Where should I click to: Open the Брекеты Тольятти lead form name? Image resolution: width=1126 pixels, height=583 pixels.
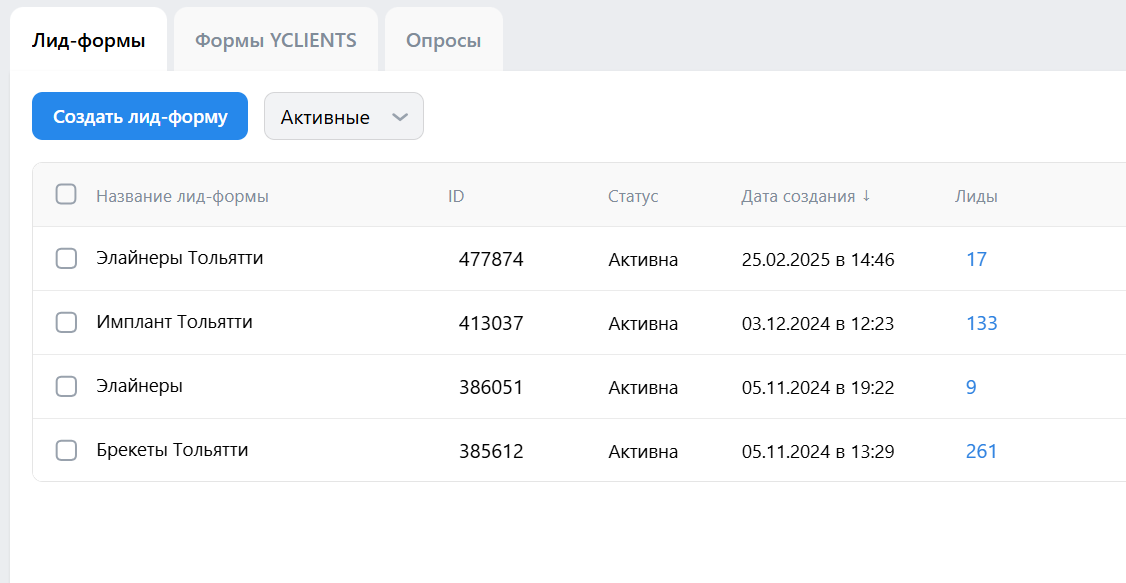tap(172, 450)
